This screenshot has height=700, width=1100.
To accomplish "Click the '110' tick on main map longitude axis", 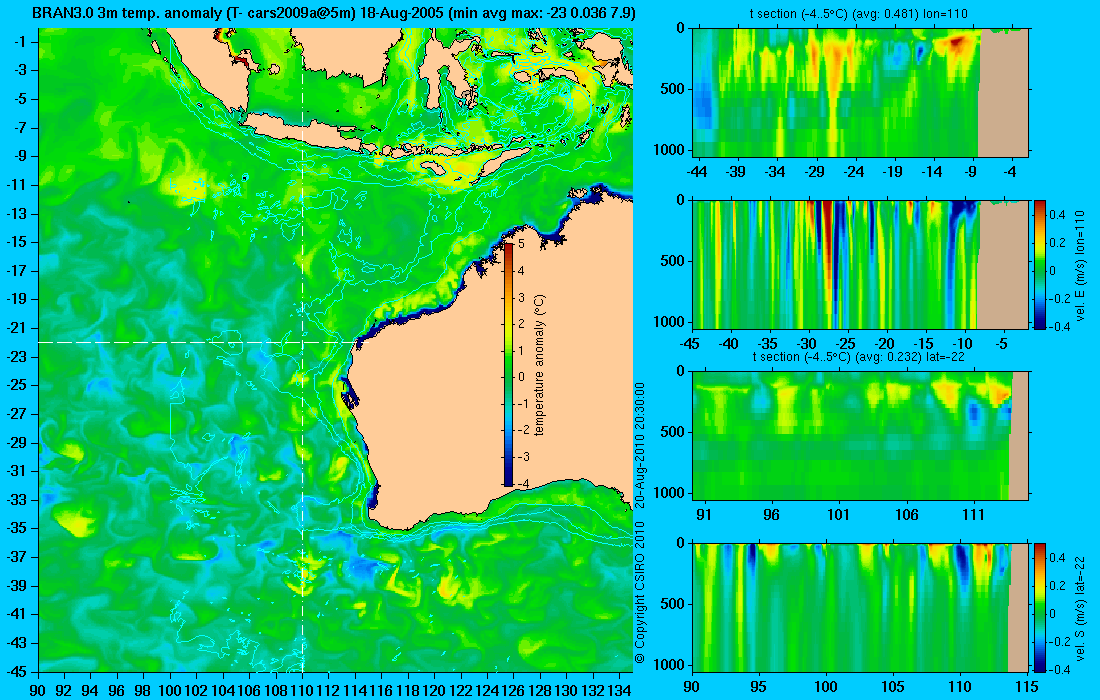I will 302,691.
